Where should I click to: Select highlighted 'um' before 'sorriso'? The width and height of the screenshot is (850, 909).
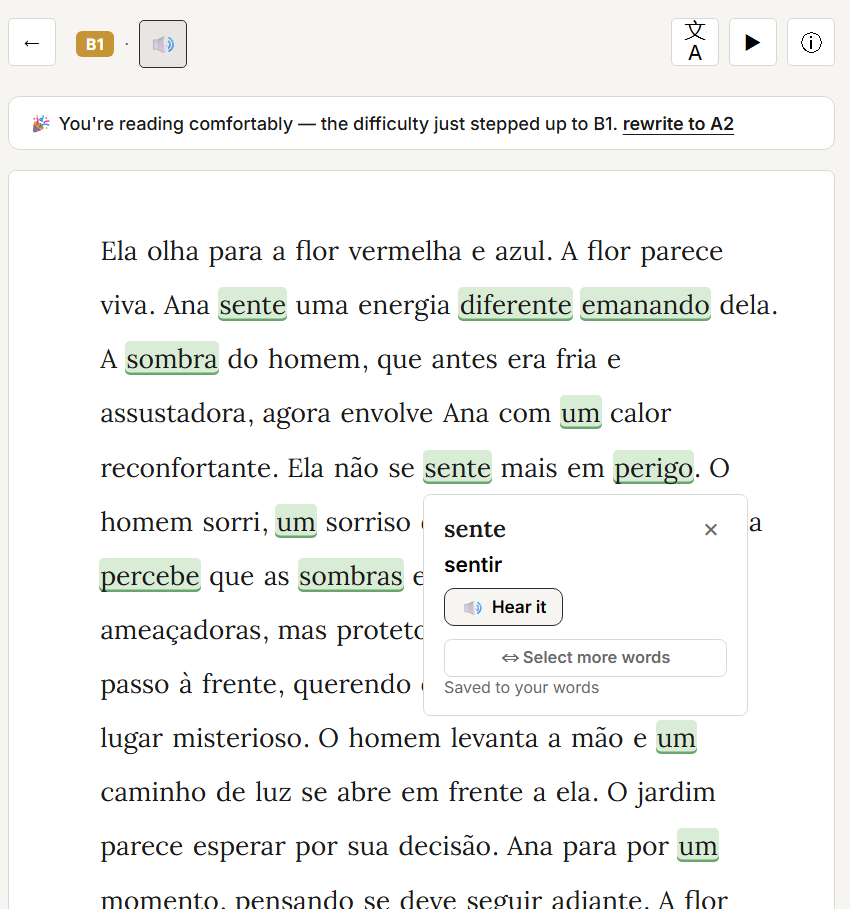coord(296,521)
